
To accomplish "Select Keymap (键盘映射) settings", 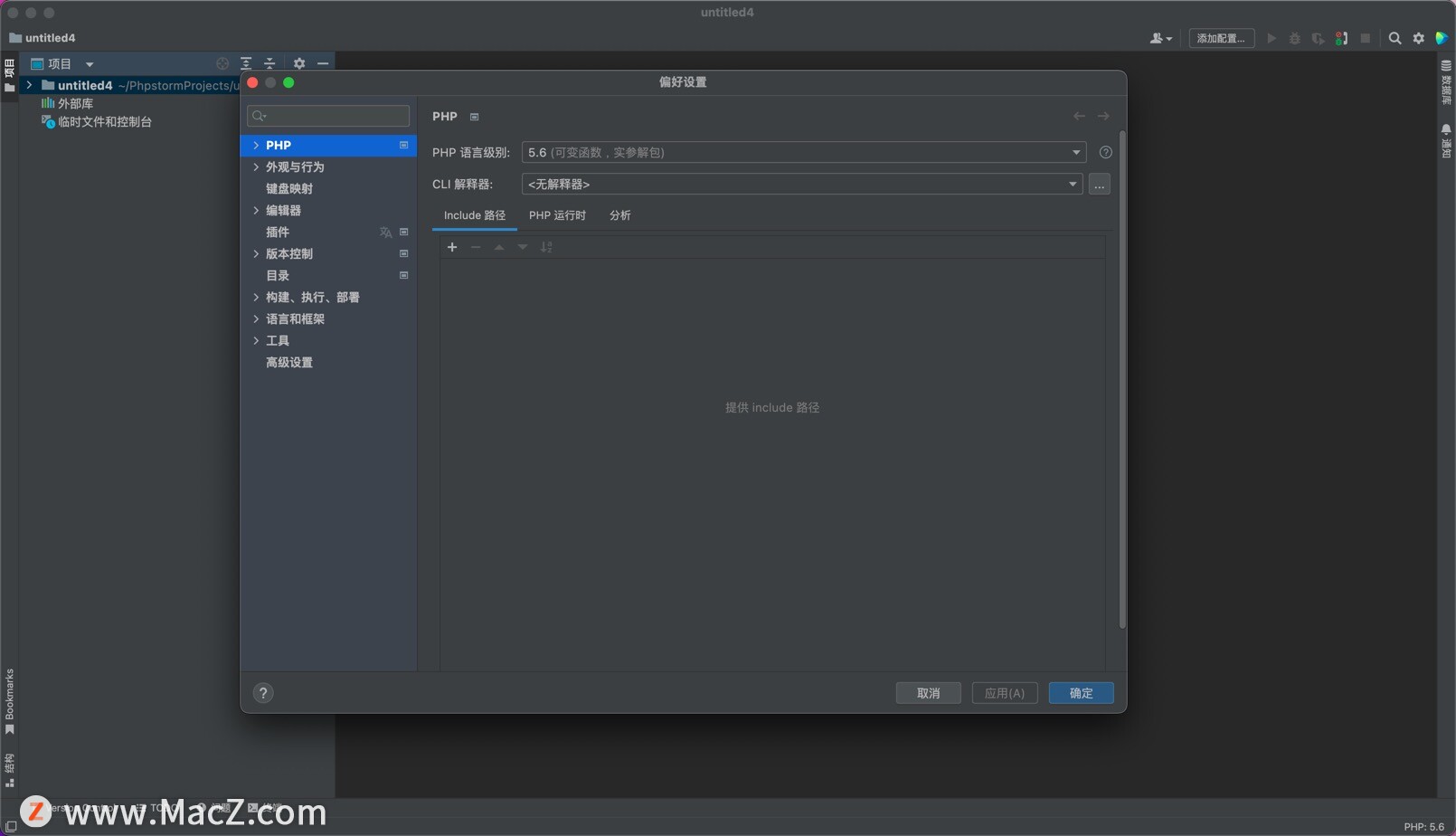I will click(289, 188).
